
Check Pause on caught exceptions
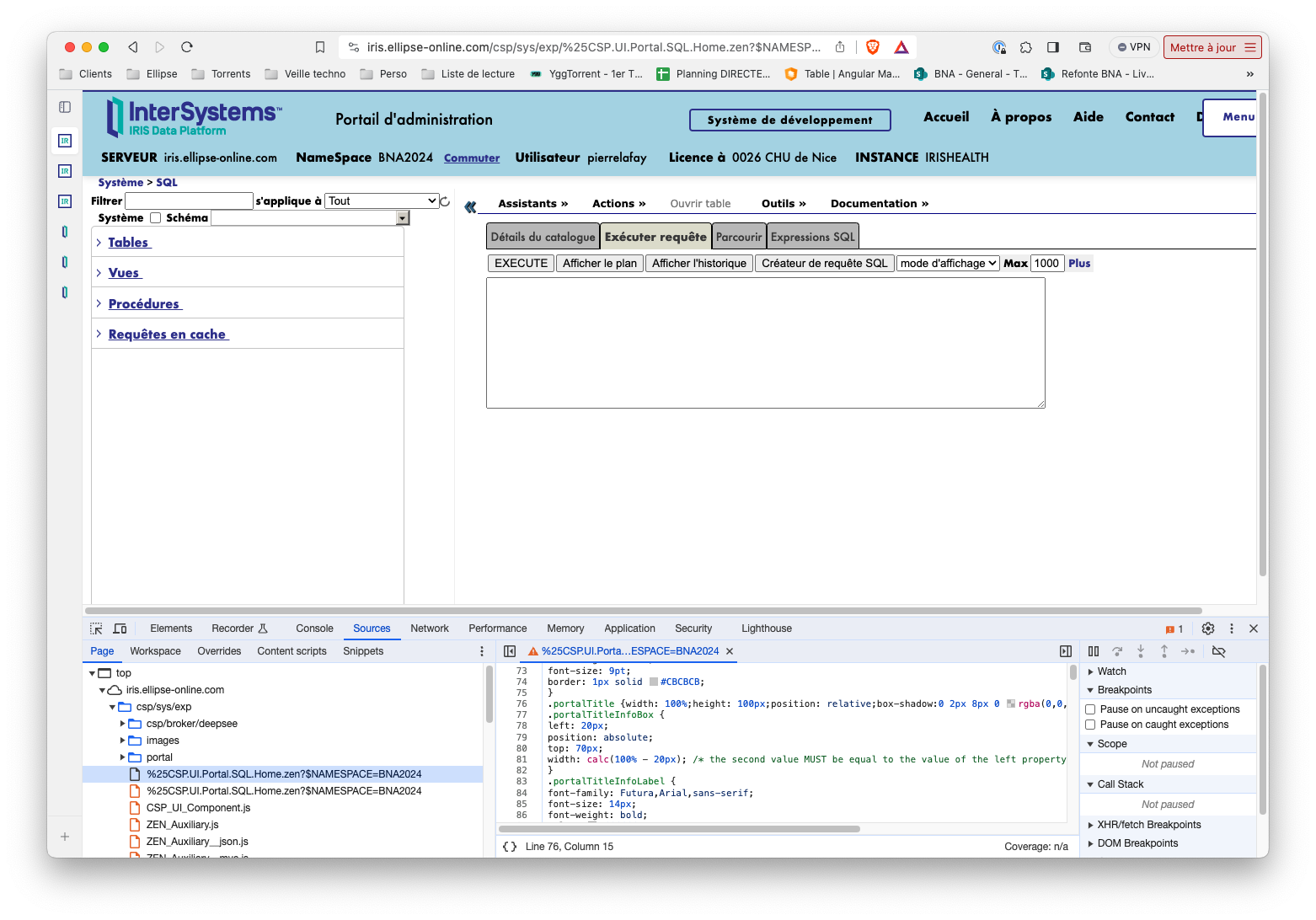[1090, 725]
